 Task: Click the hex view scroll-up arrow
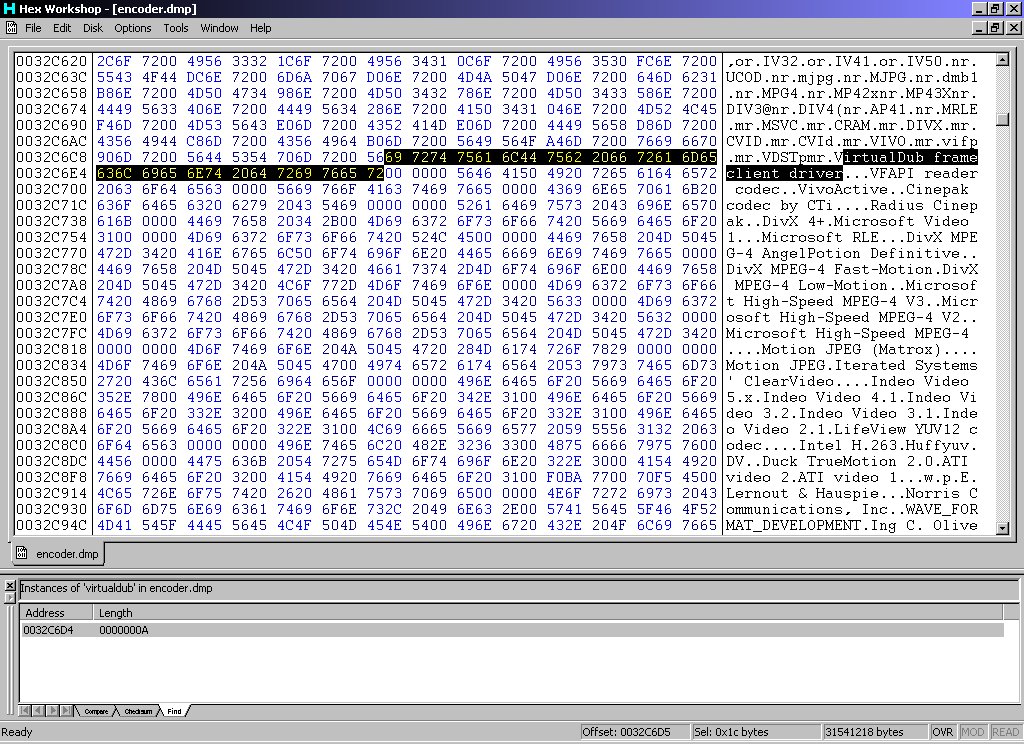click(x=1002, y=60)
